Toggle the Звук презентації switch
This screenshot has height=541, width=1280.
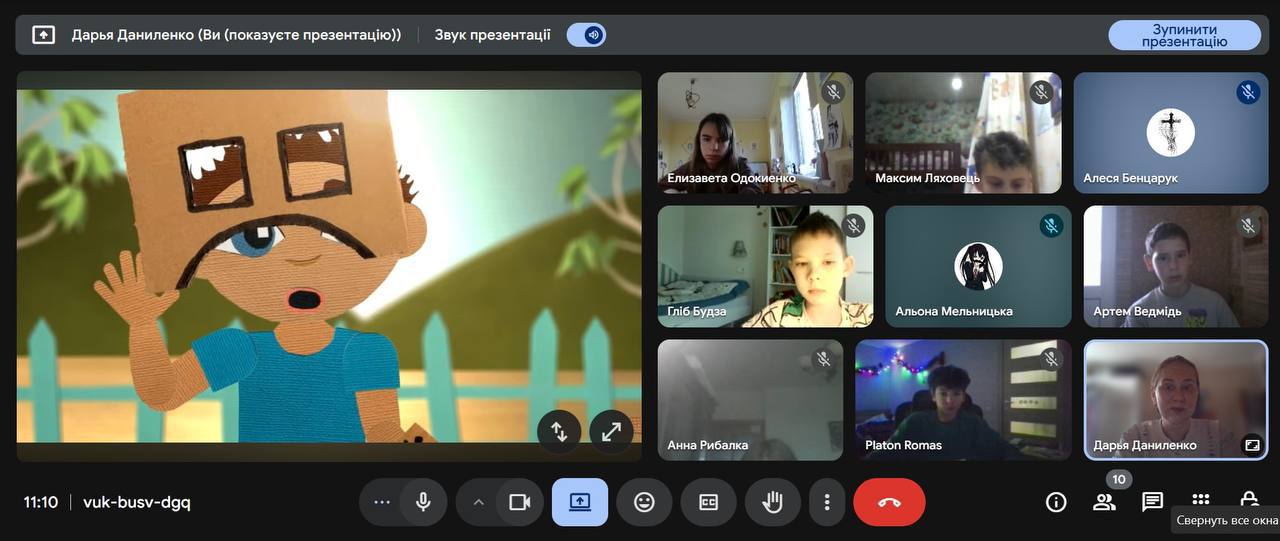tap(586, 35)
